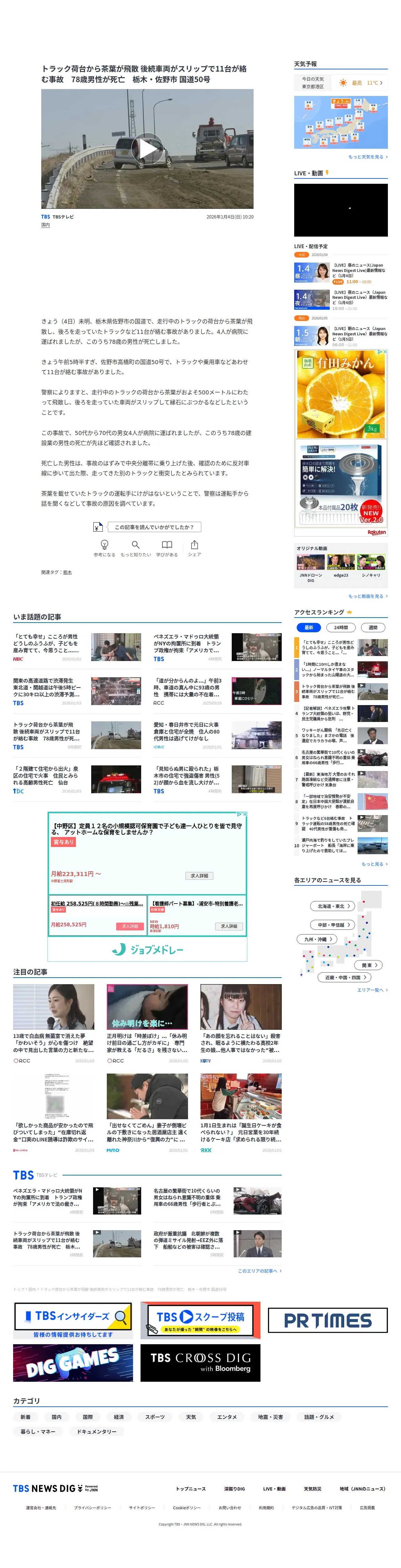Select the ドキュメンタリー category chip
401x1568 pixels.
tap(97, 1432)
